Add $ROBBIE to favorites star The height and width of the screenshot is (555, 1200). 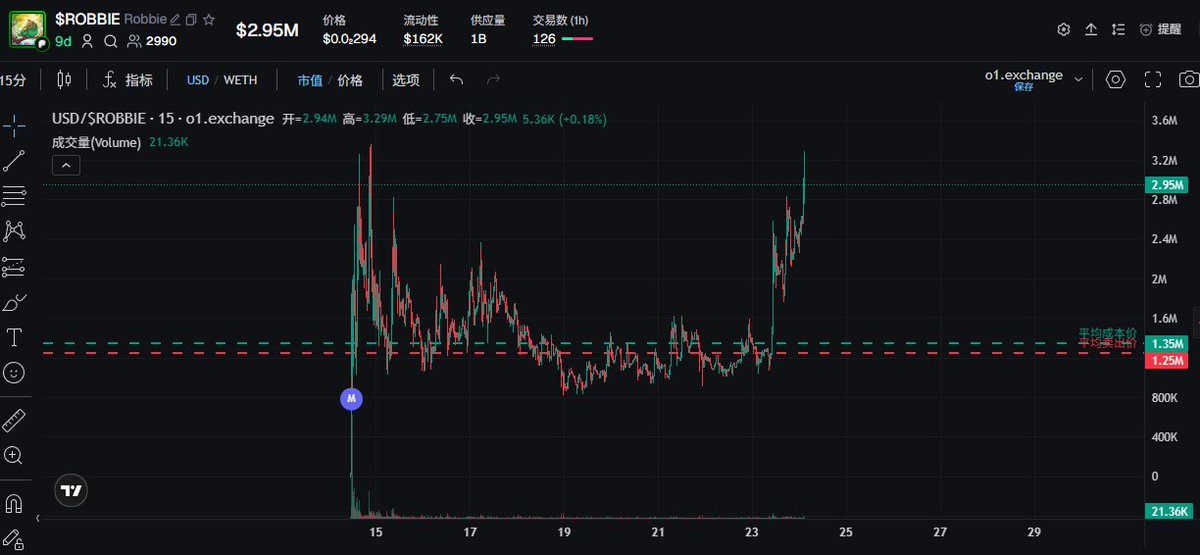(x=208, y=19)
